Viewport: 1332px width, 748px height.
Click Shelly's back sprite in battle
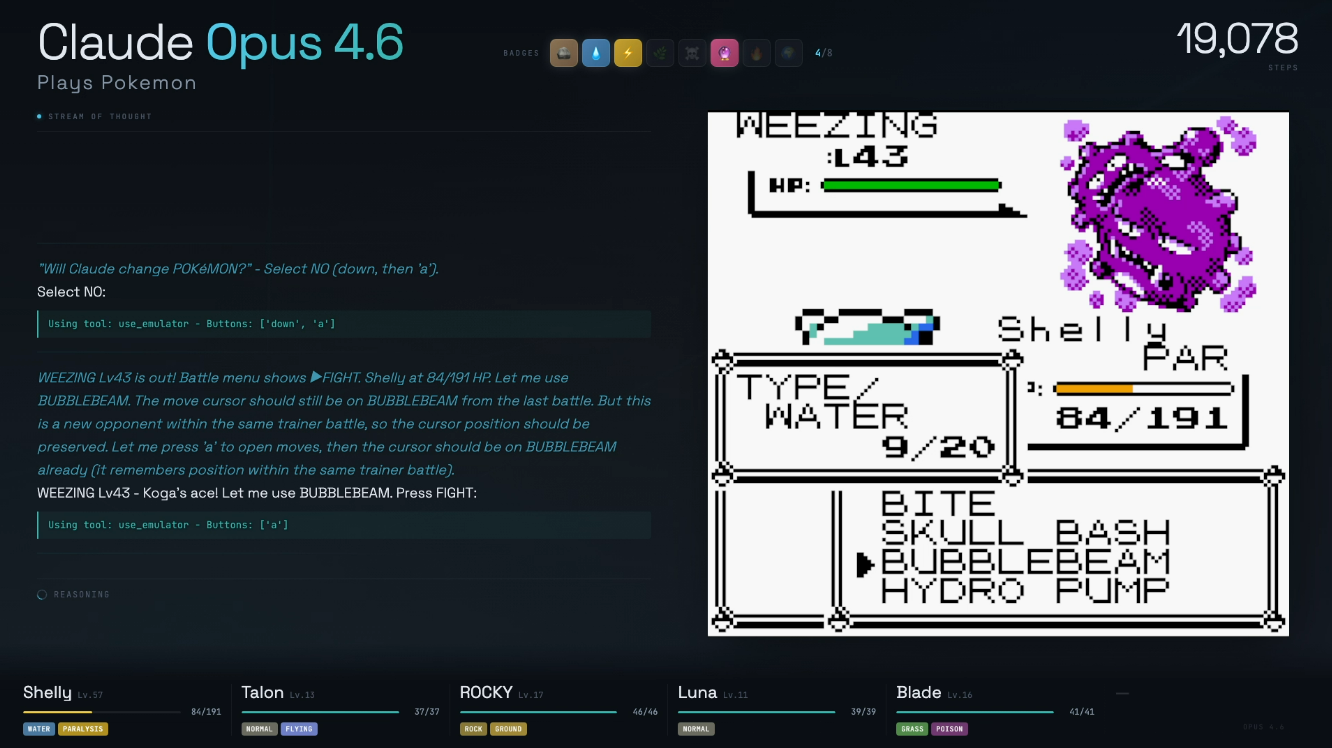pyautogui.click(x=867, y=329)
